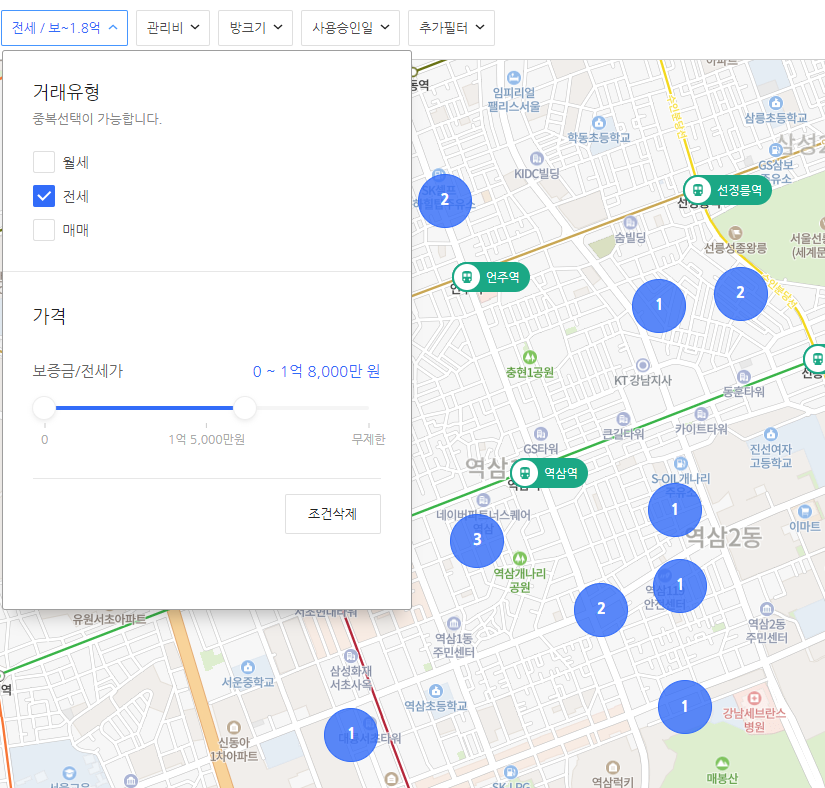Select cluster 2 near 선릉성종왕릉
Viewport: 825px width, 788px height.
(x=741, y=294)
